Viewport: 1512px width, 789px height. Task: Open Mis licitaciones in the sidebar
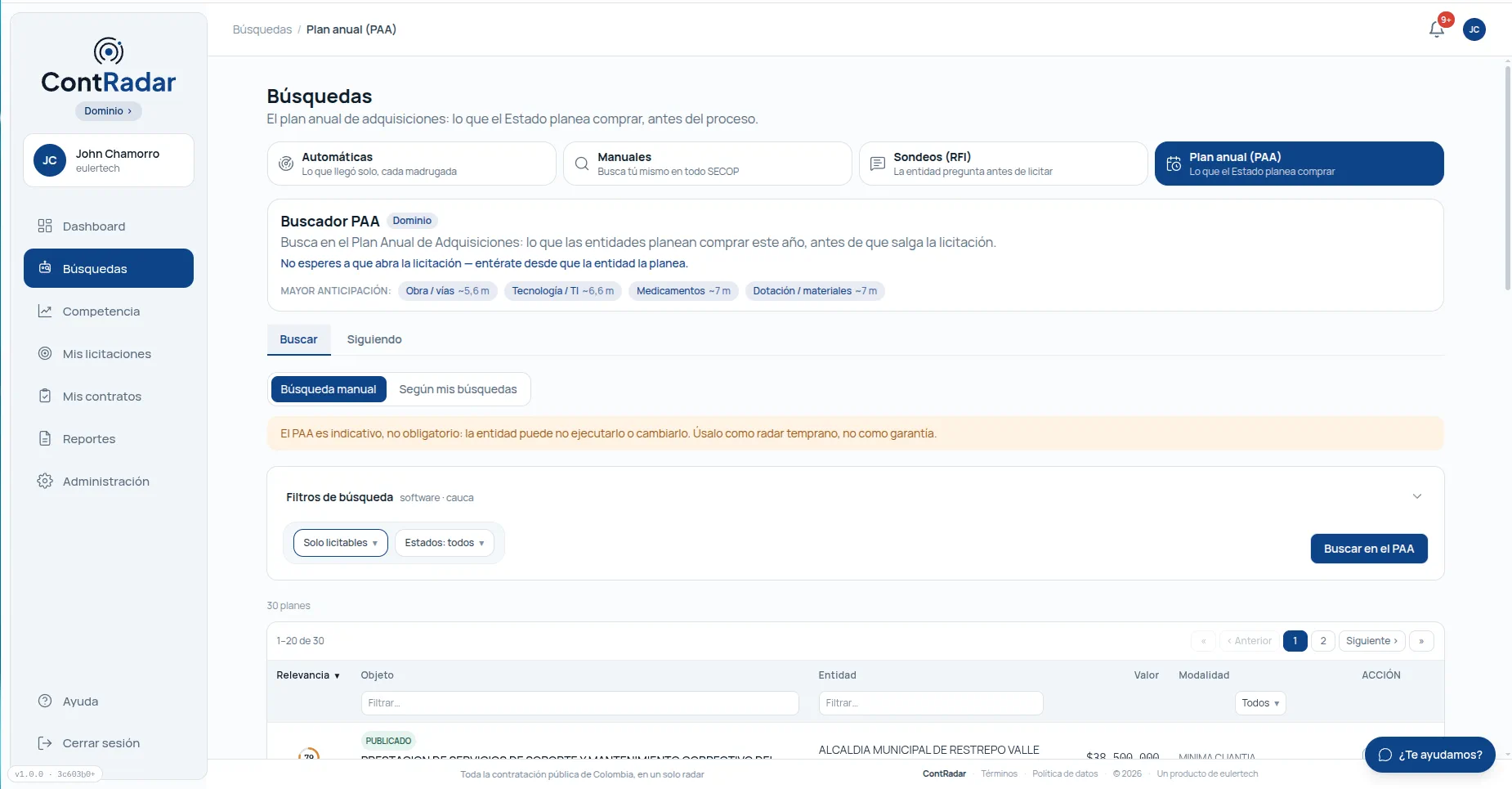[109, 353]
